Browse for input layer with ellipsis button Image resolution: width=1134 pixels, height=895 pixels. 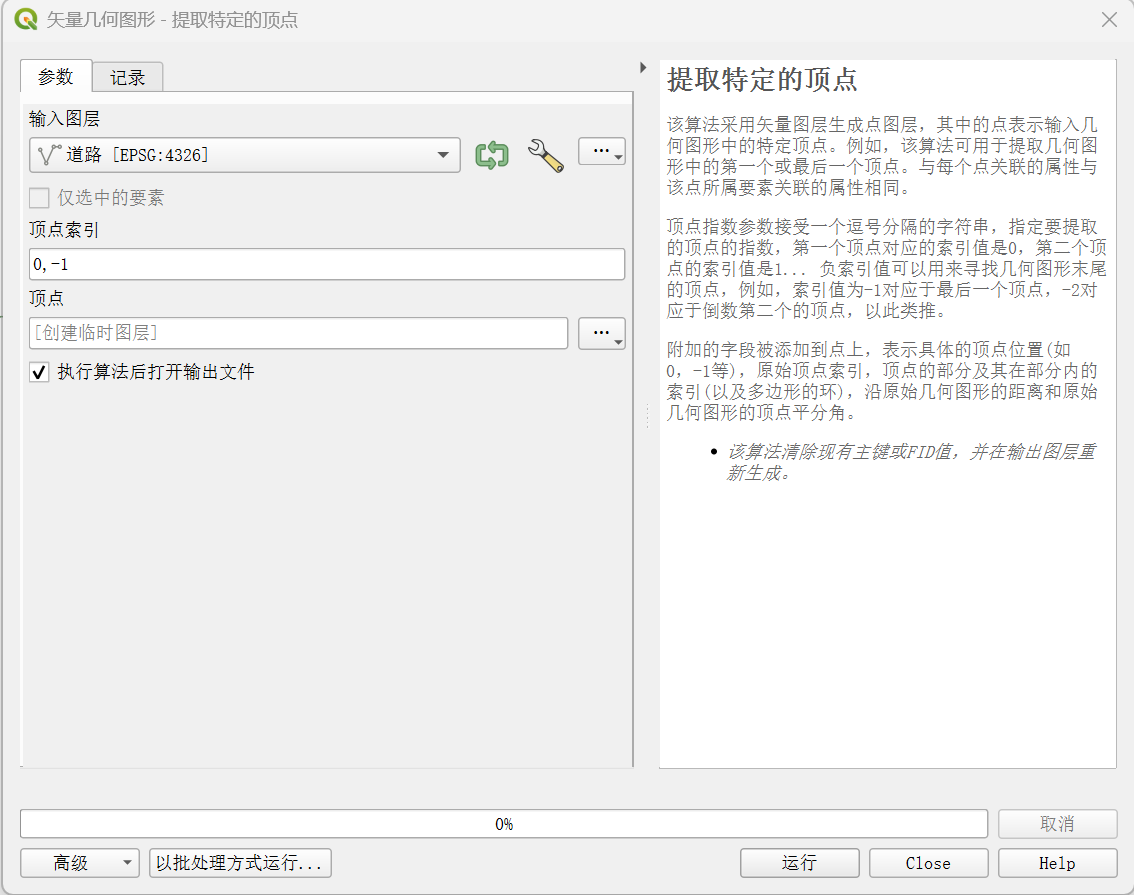[601, 153]
